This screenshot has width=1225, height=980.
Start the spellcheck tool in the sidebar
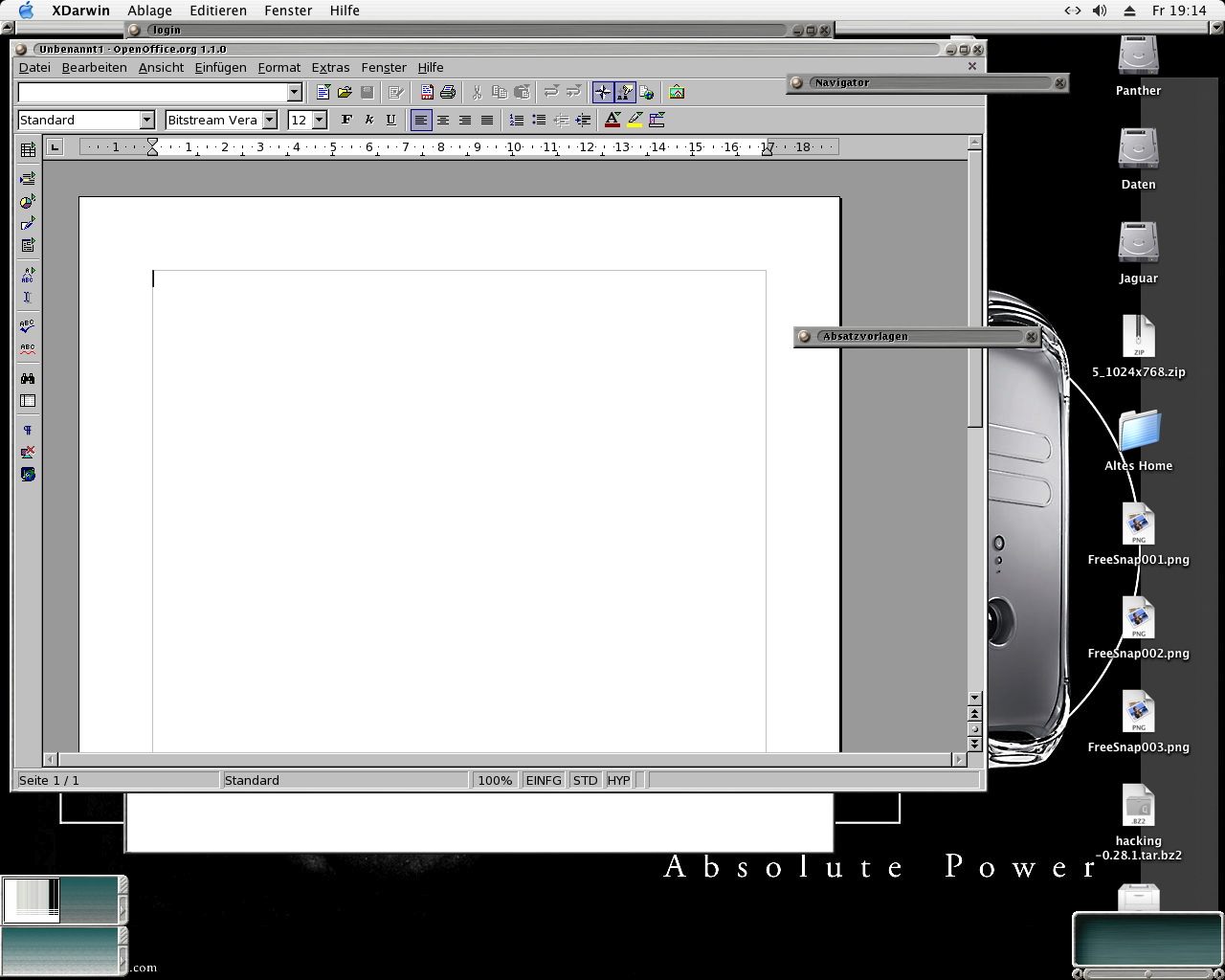[x=28, y=326]
